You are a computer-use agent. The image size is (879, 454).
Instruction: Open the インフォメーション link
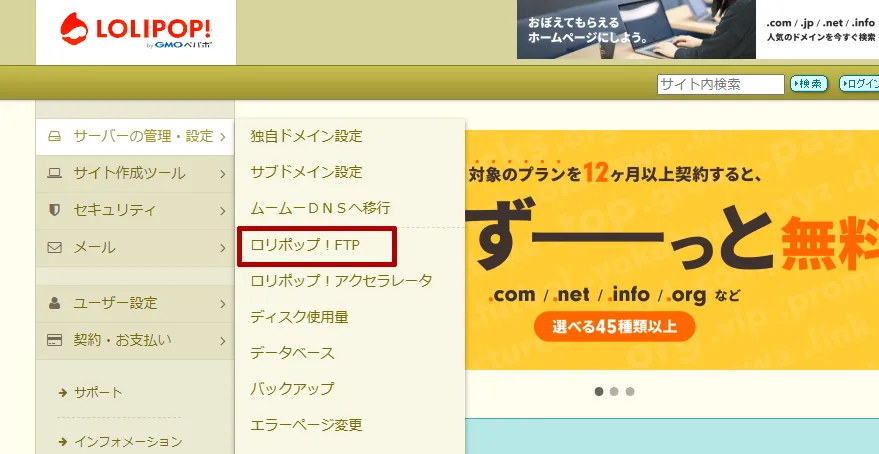(x=127, y=441)
